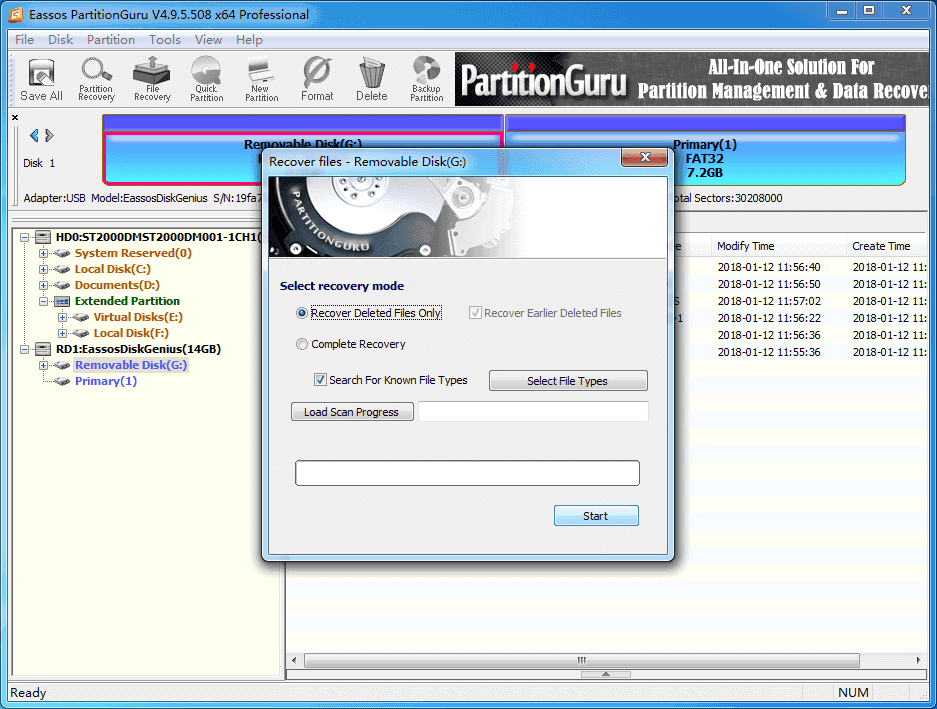This screenshot has height=709, width=937.
Task: Click the Local Disk(F:) partition icon
Action: coord(81,333)
